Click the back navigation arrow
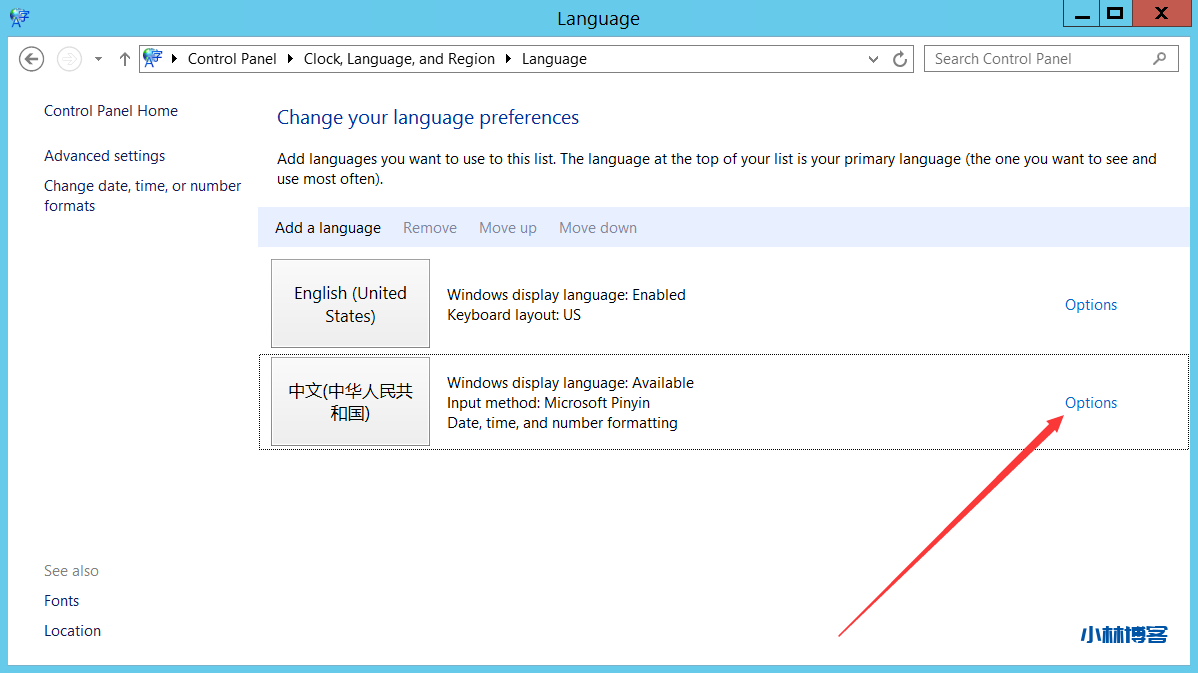 pos(32,59)
